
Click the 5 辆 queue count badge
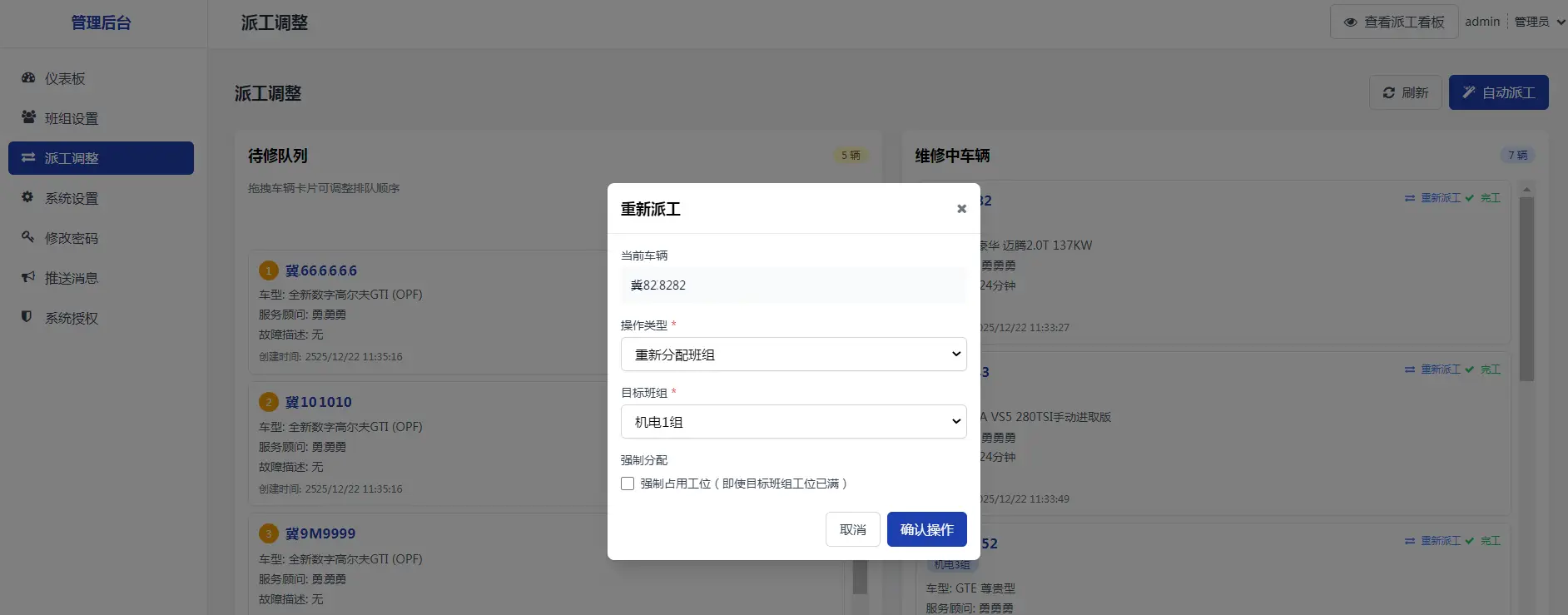pos(851,156)
